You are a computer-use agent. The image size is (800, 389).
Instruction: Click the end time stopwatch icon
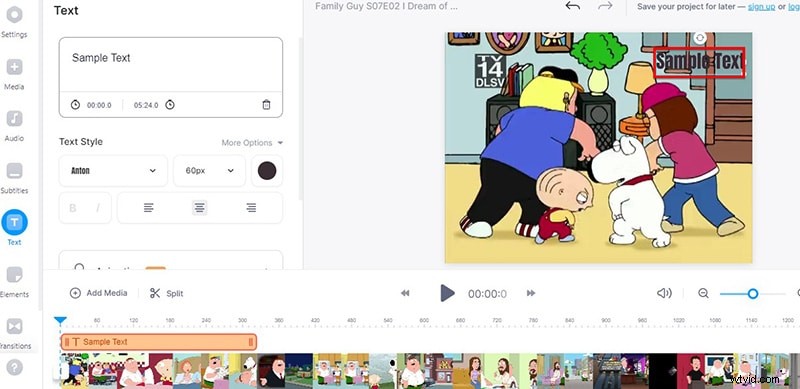pyautogui.click(x=170, y=105)
